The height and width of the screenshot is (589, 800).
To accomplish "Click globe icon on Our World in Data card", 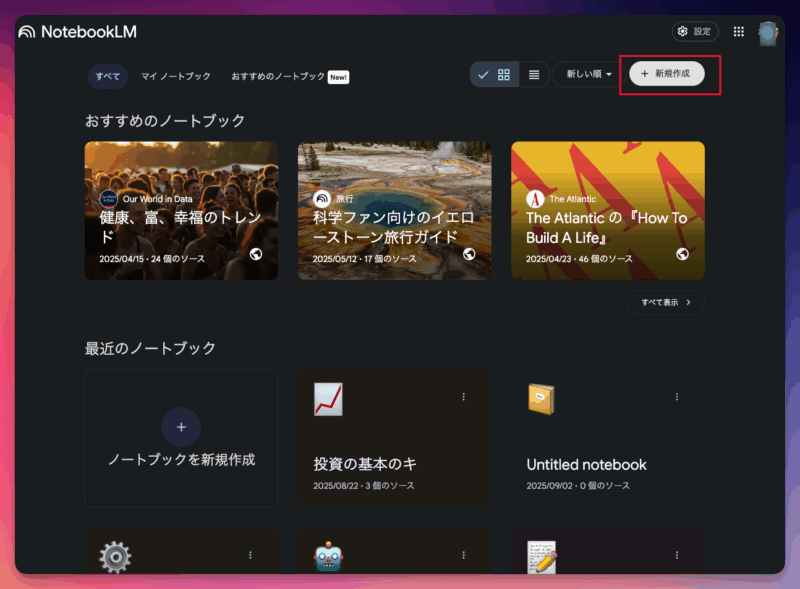I will [256, 254].
